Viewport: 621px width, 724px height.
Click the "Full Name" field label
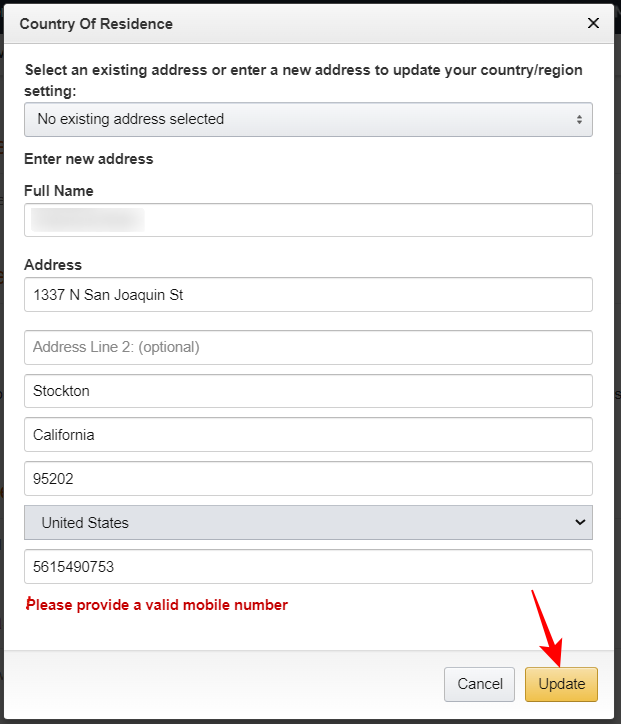tap(59, 190)
